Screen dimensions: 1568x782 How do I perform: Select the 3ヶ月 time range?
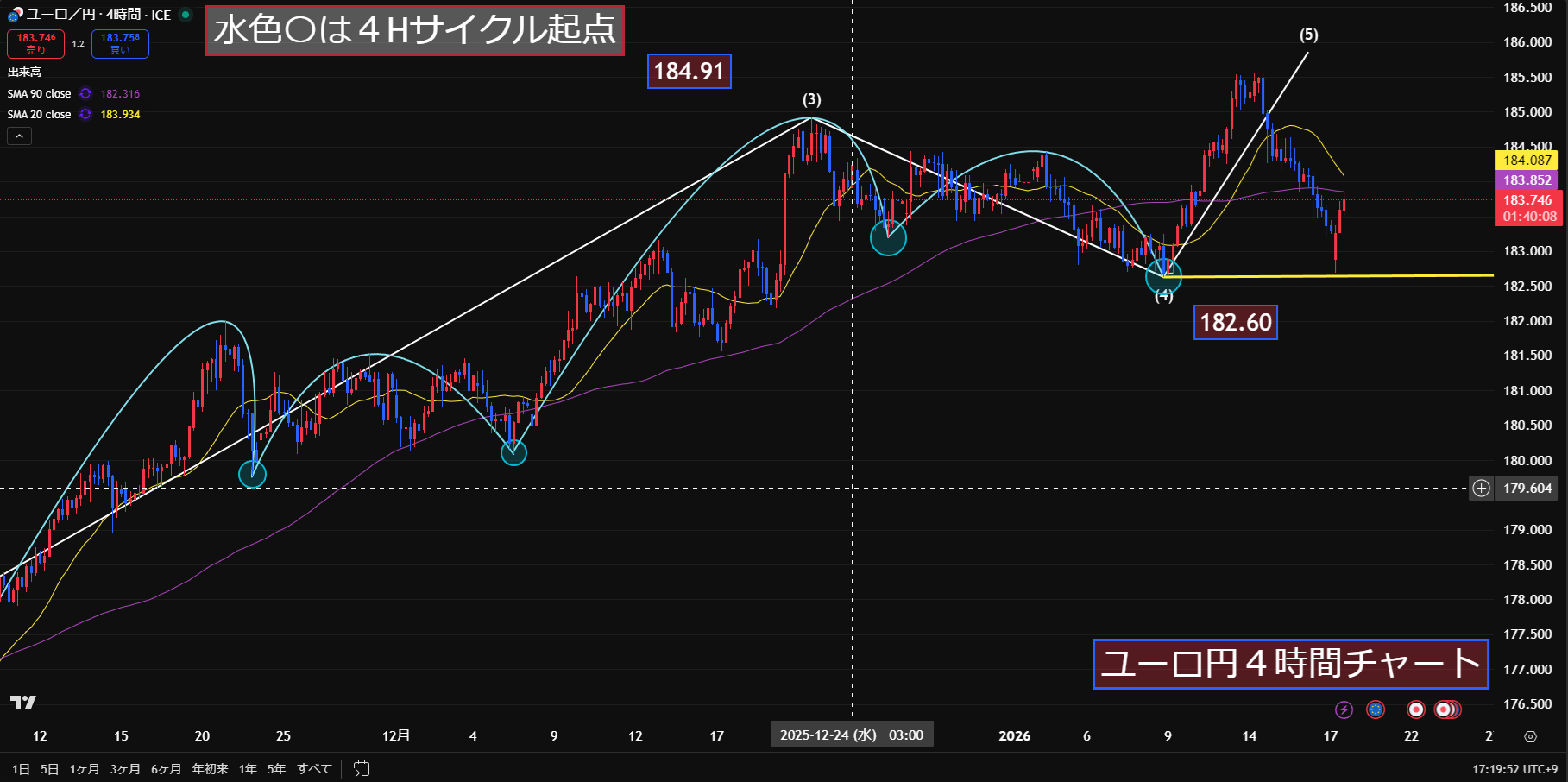tap(124, 768)
